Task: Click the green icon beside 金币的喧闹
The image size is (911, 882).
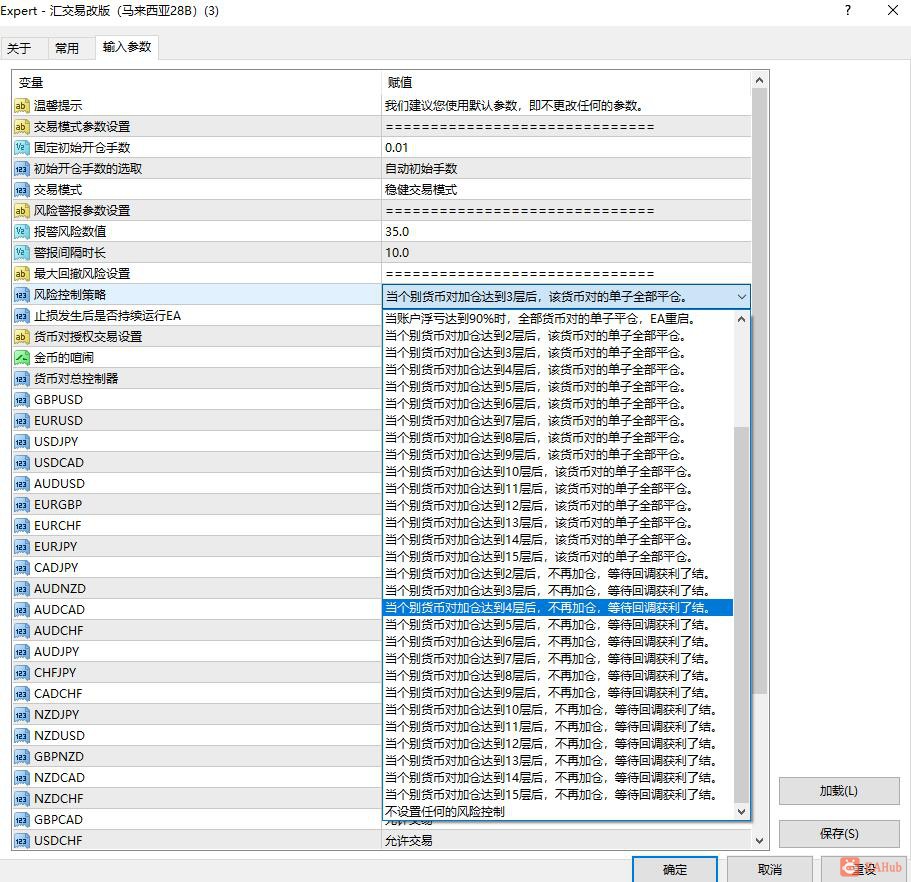Action: tap(21, 357)
